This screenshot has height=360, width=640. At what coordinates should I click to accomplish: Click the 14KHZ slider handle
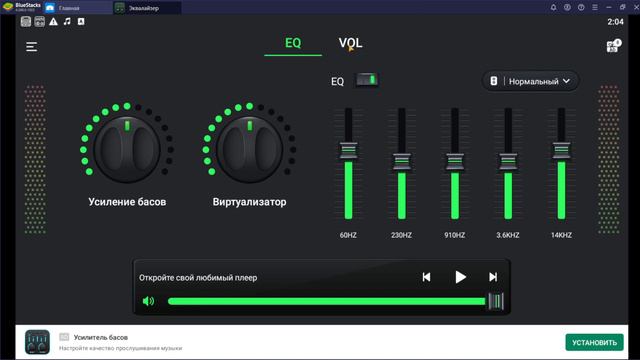click(561, 150)
